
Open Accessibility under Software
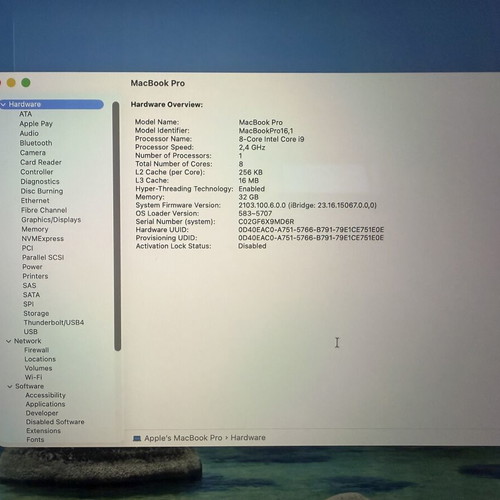tap(46, 395)
